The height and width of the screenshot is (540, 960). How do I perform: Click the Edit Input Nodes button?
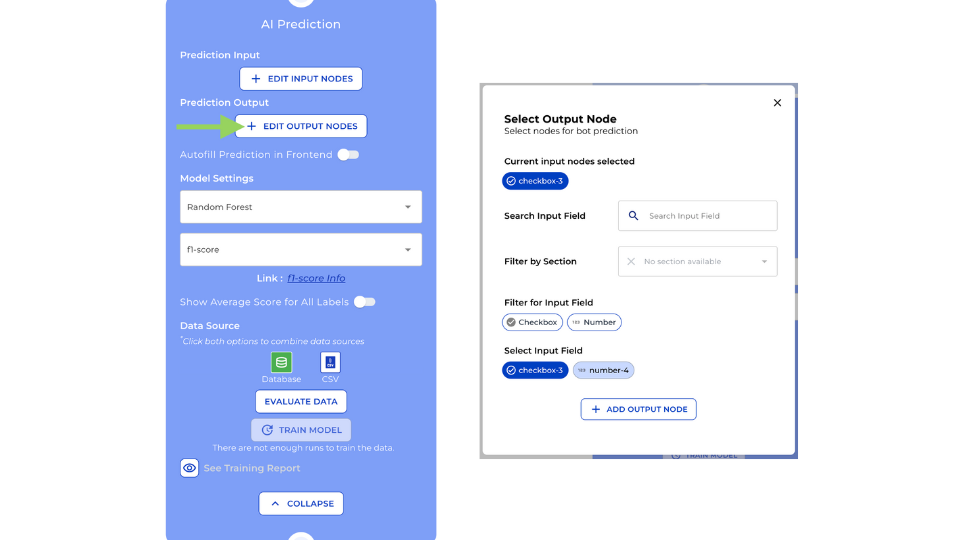301,79
